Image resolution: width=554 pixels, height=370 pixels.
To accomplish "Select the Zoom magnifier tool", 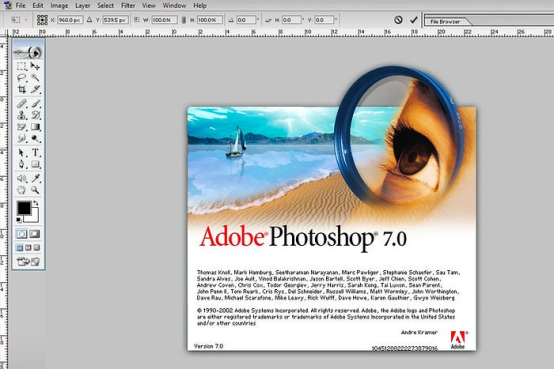I will [x=35, y=190].
